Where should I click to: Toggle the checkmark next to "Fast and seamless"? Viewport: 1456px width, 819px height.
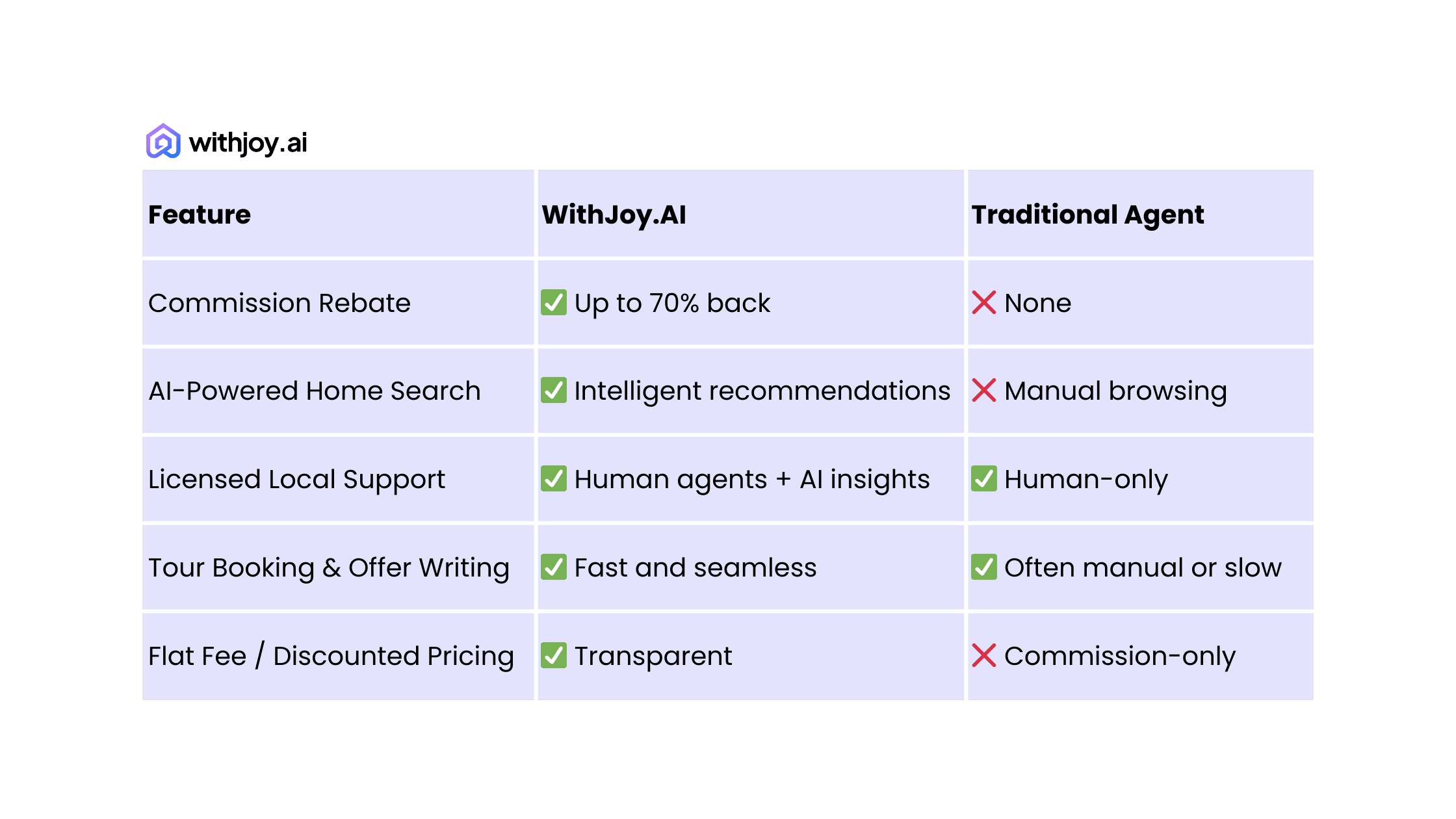coord(554,567)
